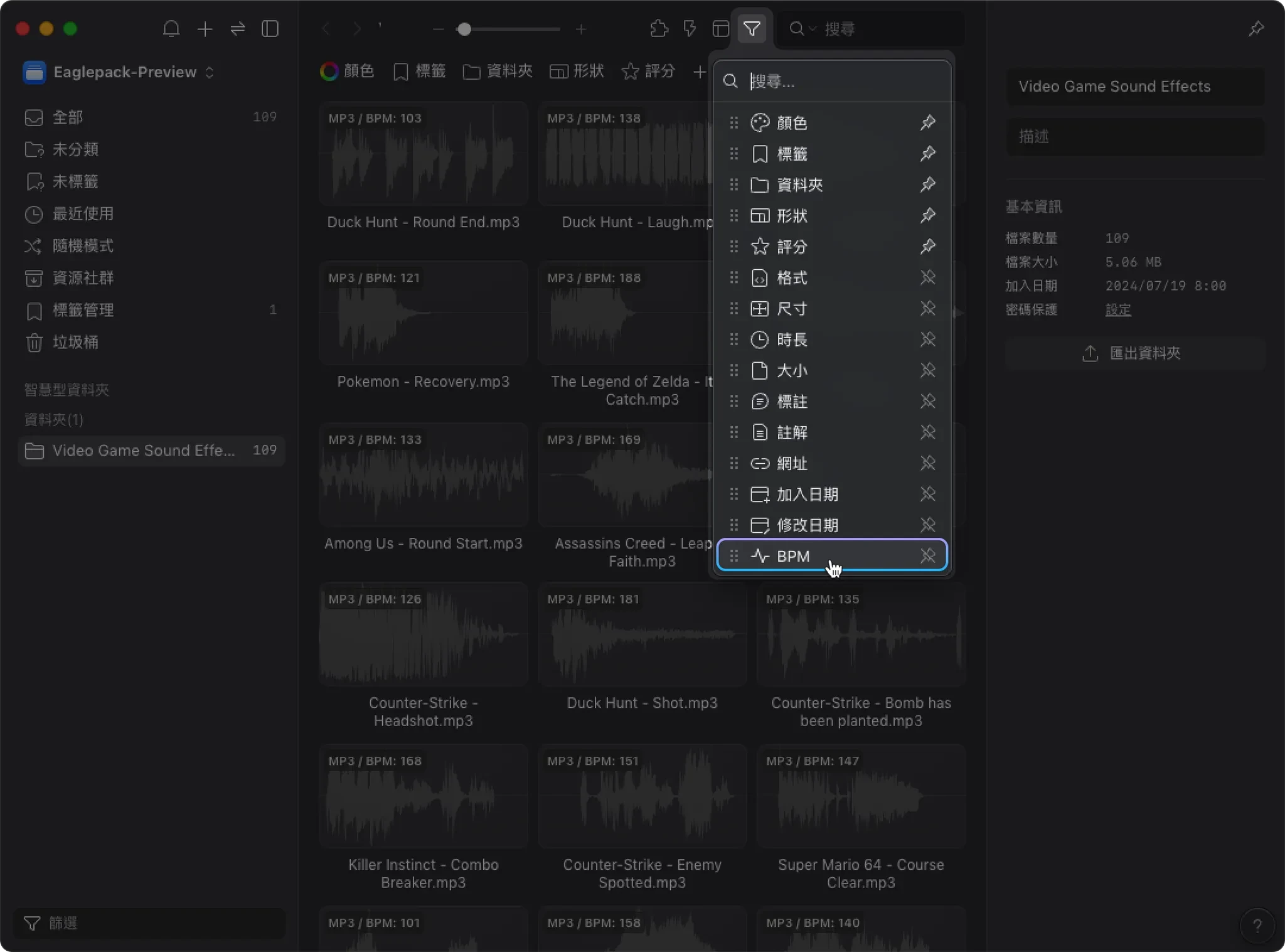This screenshot has width=1285, height=952.
Task: Toggle the sidebar panel icon
Action: coord(270,29)
